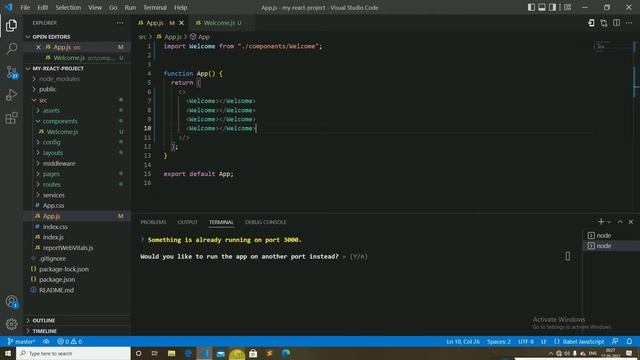640x360 pixels.
Task: Collapse the Open Editors section
Action: [x=77, y=37]
